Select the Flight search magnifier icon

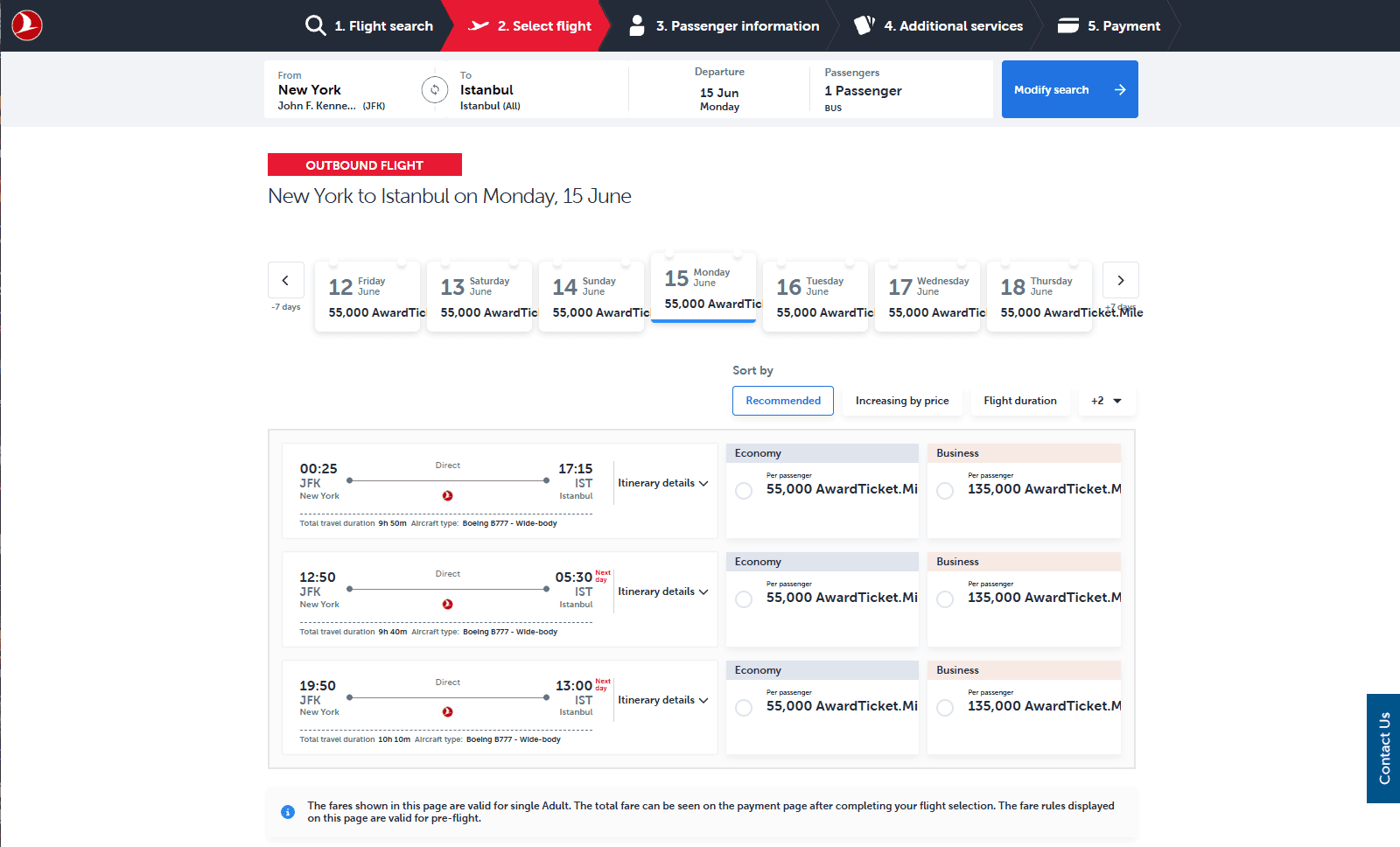[315, 25]
